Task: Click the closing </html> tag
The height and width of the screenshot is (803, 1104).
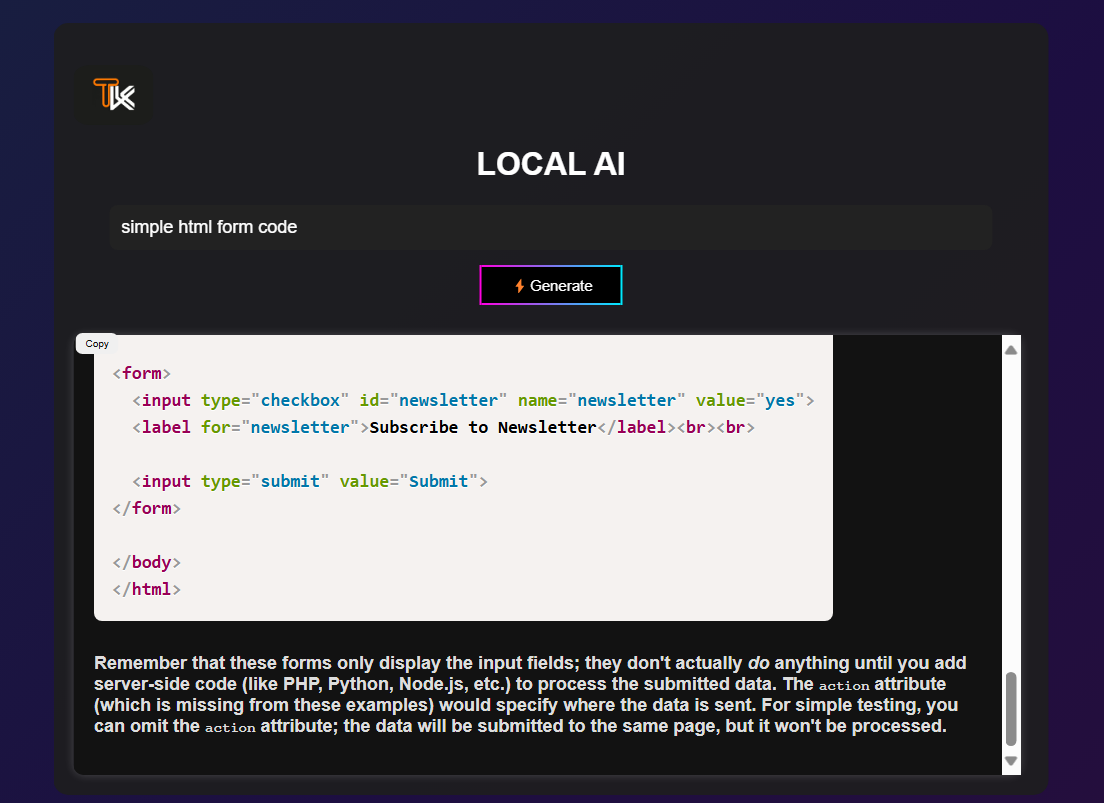Action: 146,589
